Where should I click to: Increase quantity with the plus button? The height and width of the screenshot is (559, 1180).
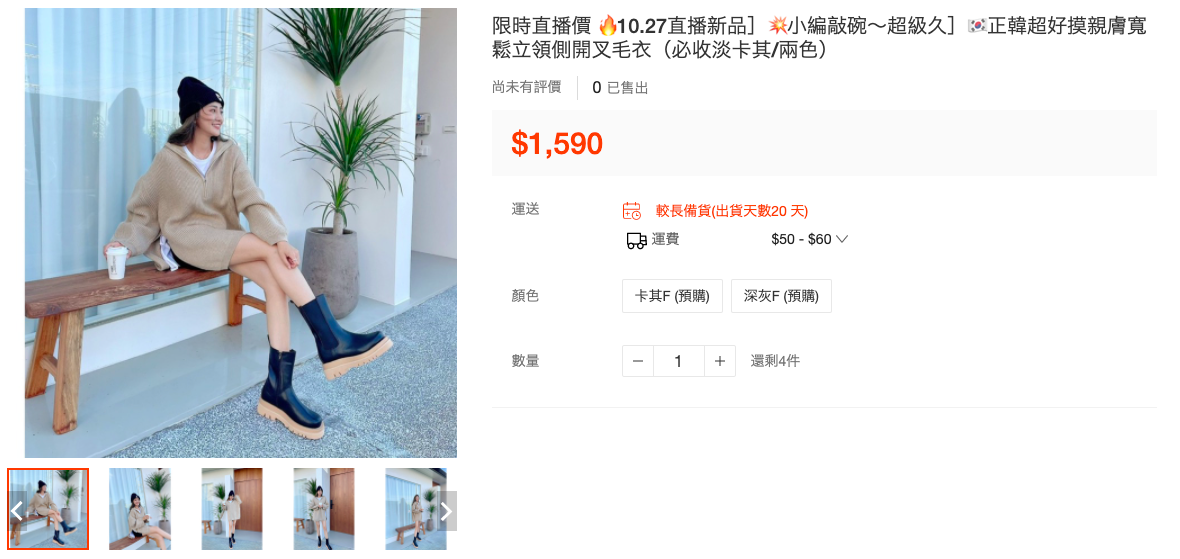point(719,361)
